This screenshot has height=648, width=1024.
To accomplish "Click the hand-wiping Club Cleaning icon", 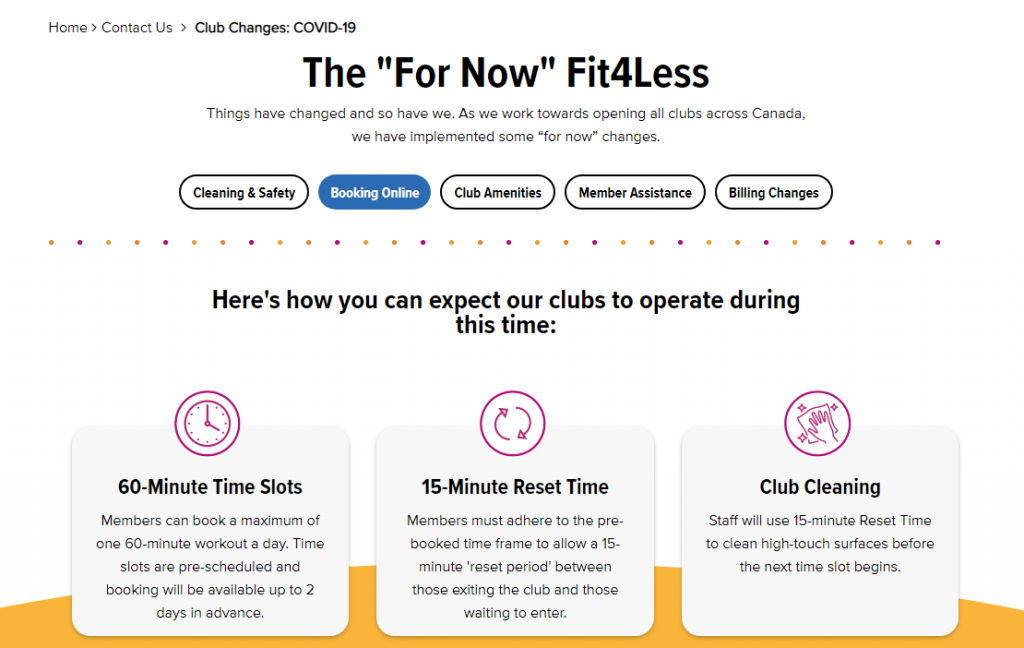I will click(818, 422).
